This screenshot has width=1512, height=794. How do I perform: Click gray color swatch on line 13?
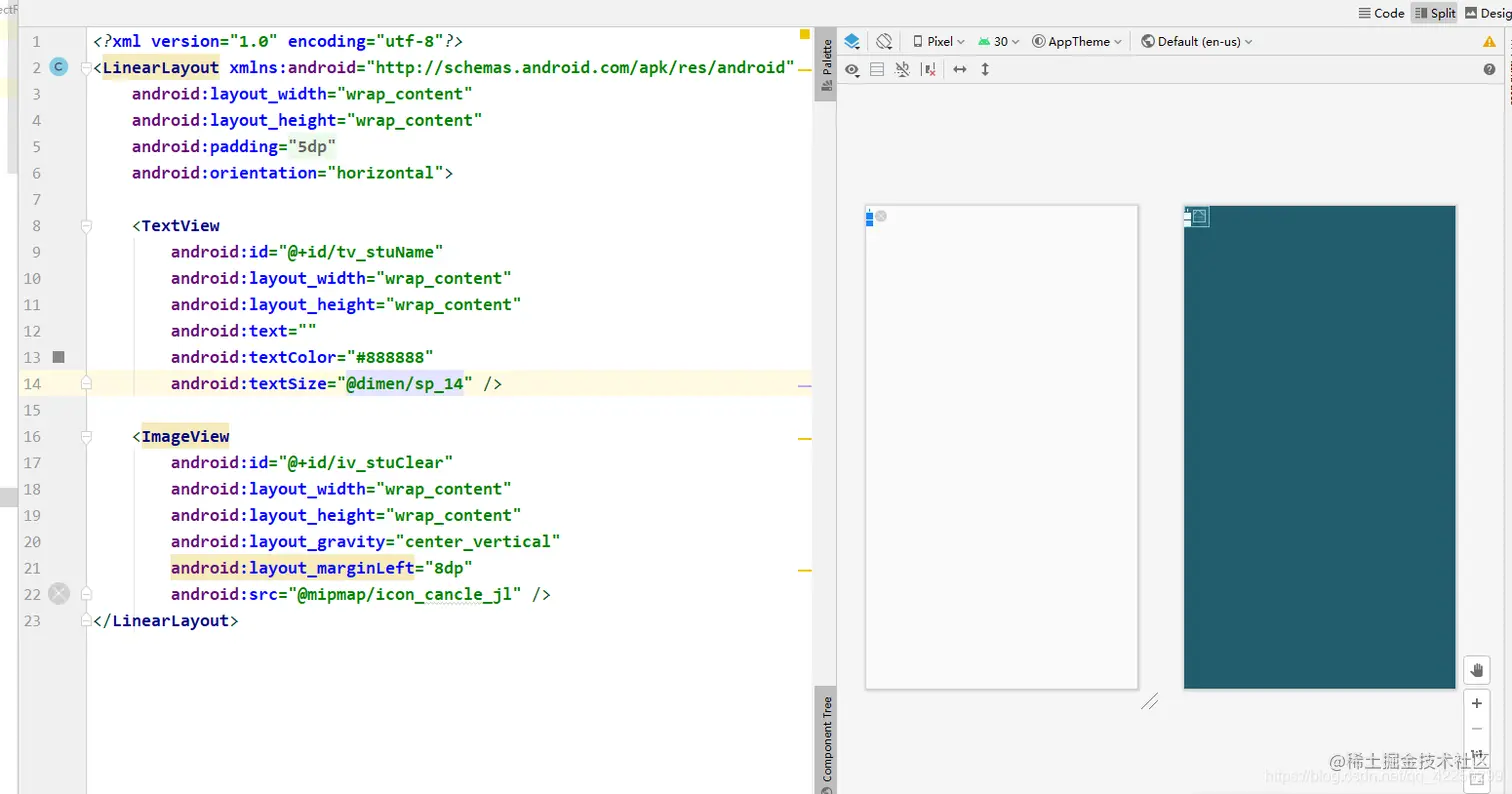(58, 357)
